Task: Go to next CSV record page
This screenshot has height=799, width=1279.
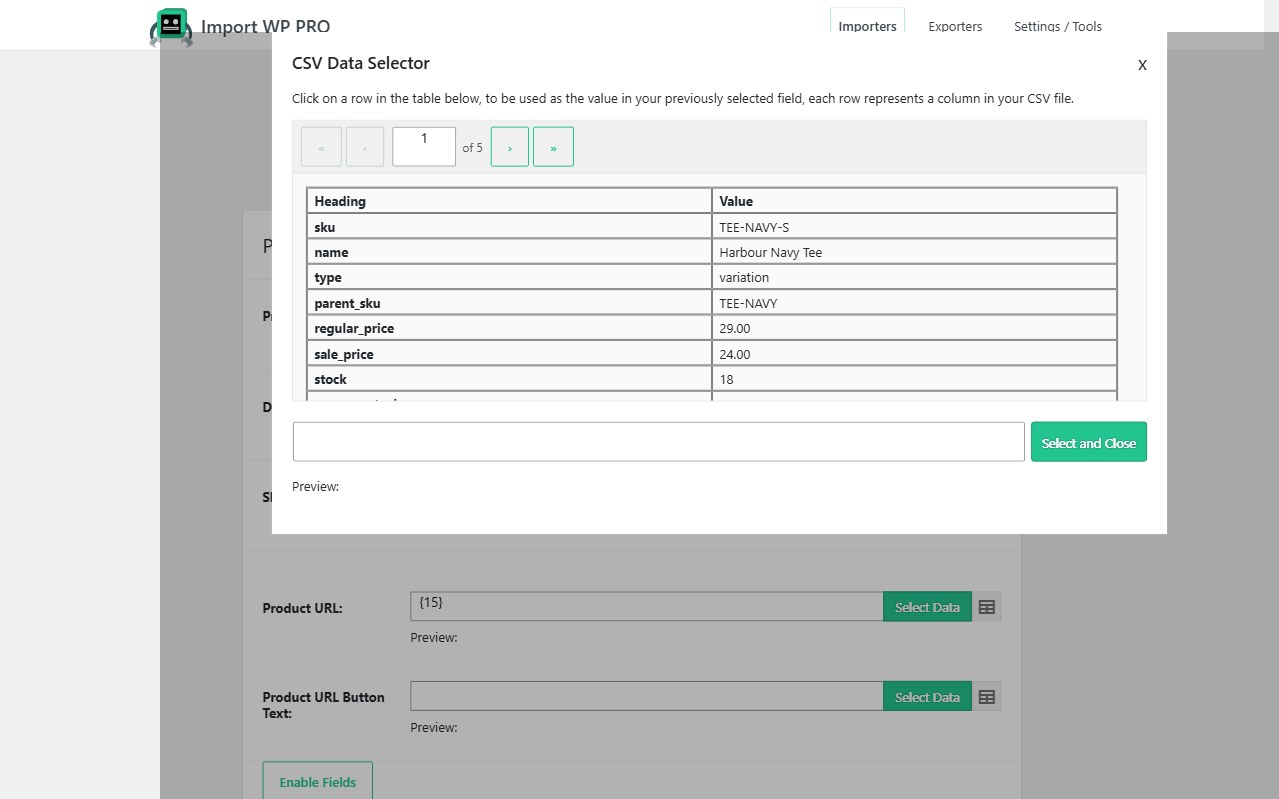Action: pos(510,147)
